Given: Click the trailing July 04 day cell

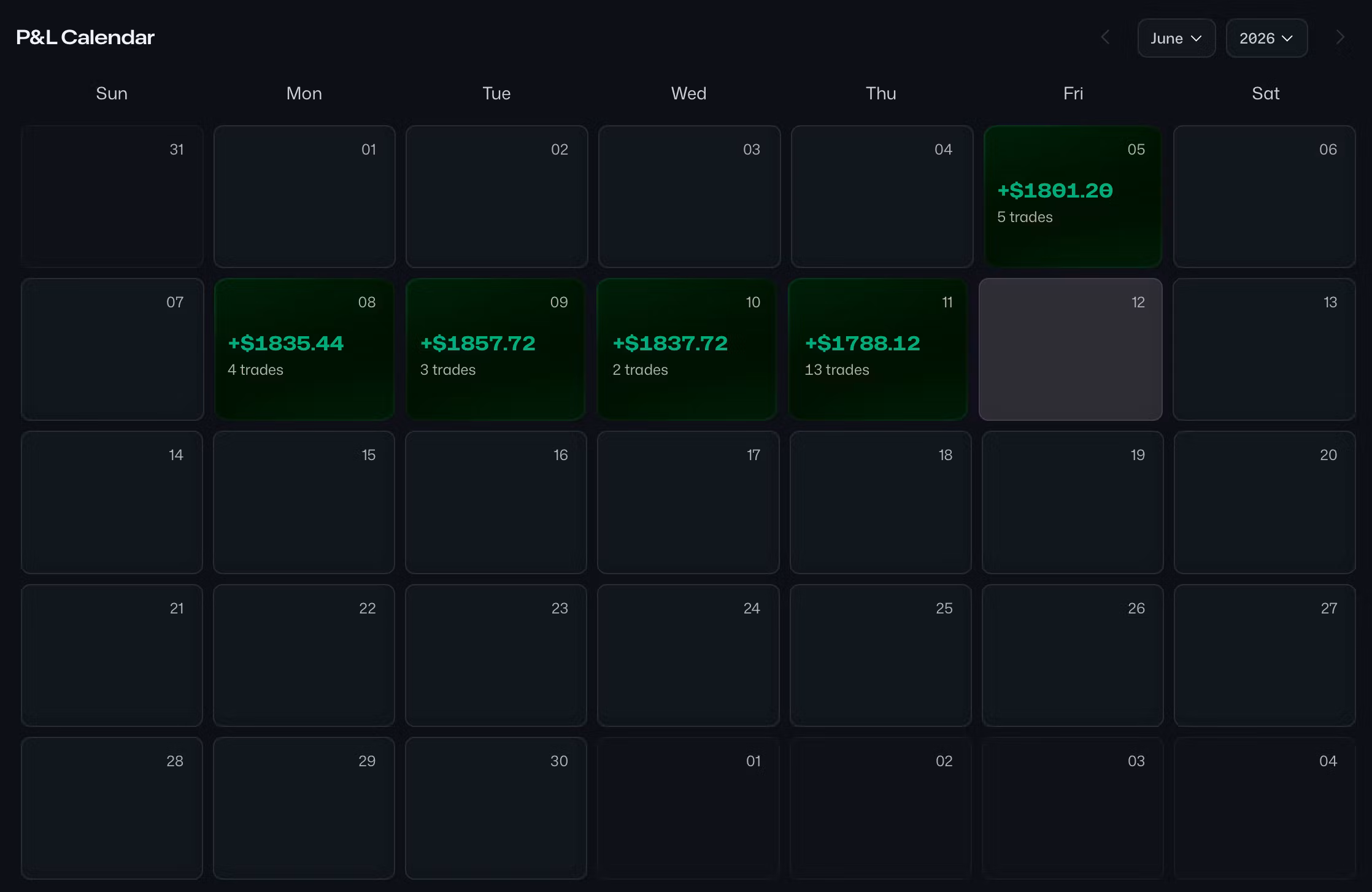Looking at the screenshot, I should click(1265, 808).
